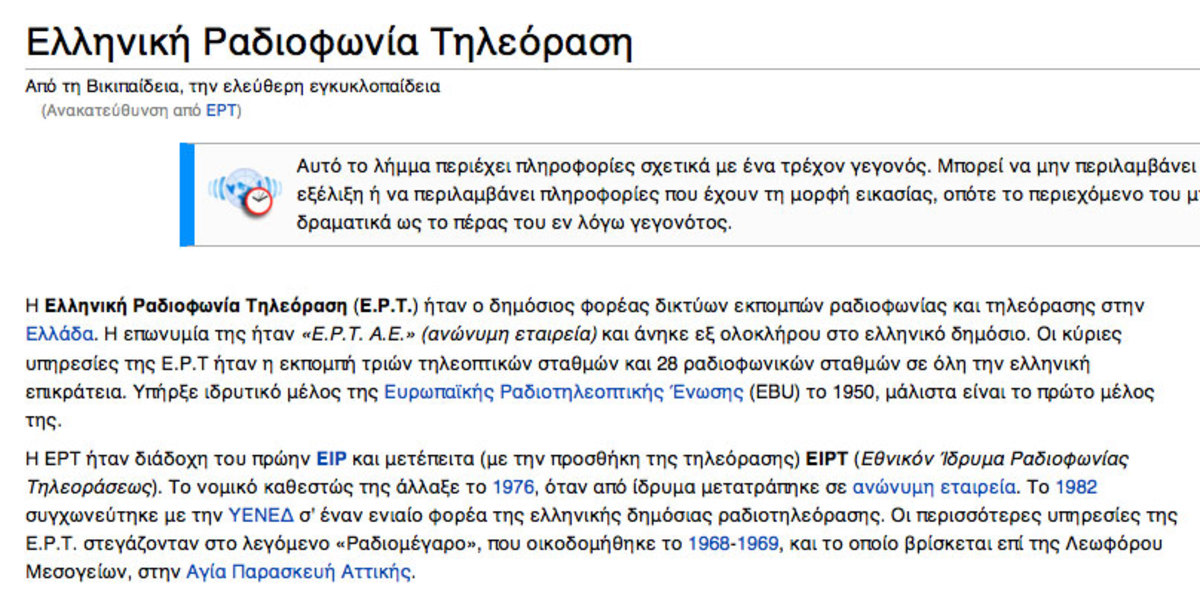Click the 1982 year link
1200x599 pixels.
point(1076,488)
